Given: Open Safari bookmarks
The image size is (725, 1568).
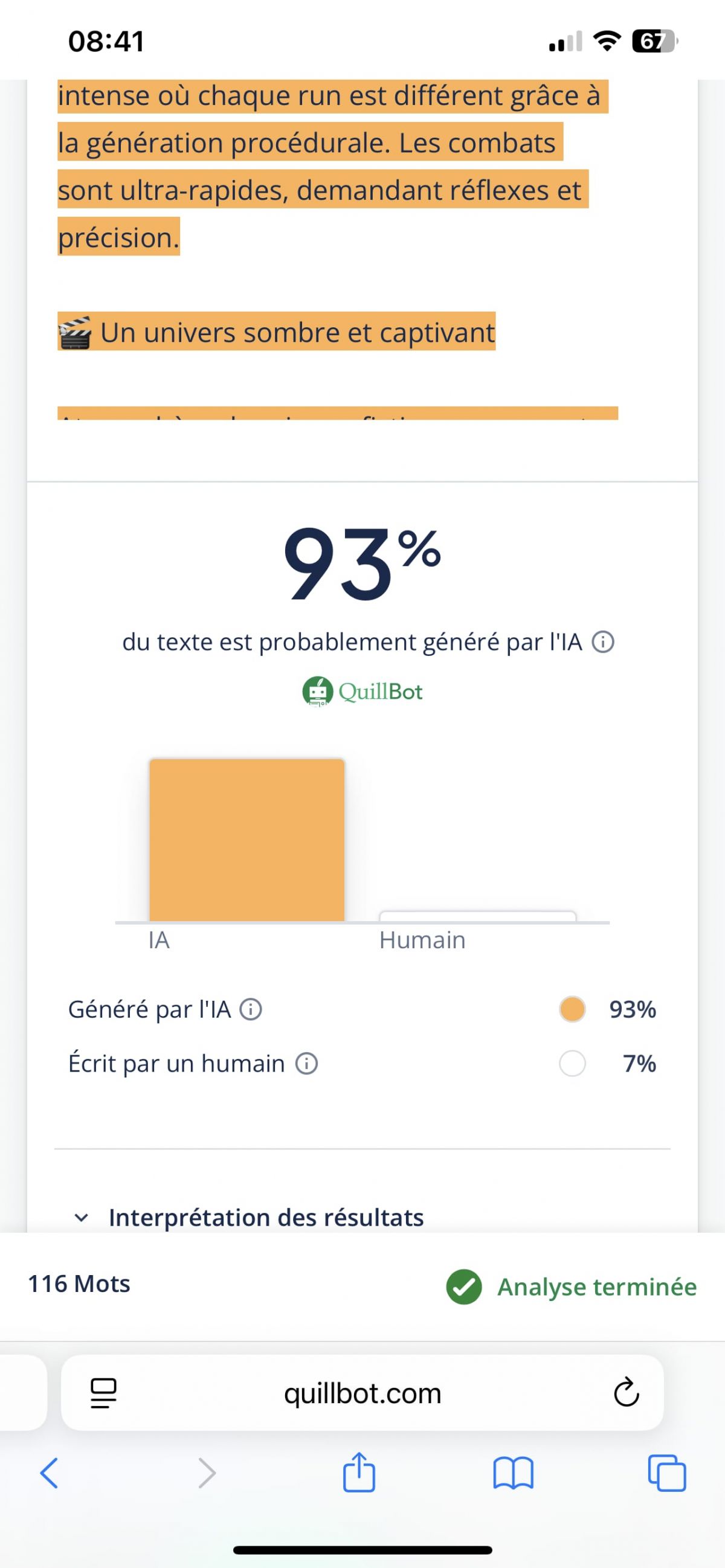Looking at the screenshot, I should coord(513,1473).
